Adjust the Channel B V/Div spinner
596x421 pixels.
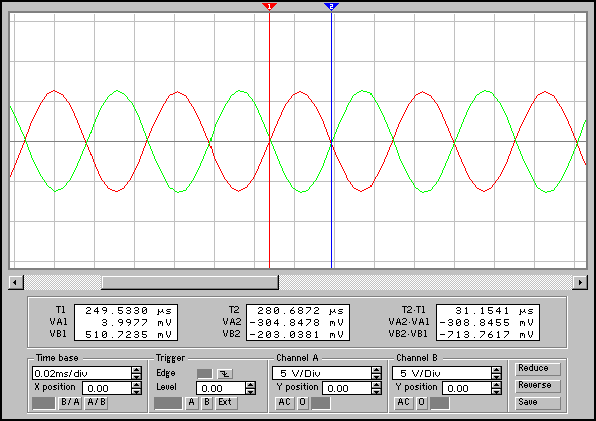496,373
